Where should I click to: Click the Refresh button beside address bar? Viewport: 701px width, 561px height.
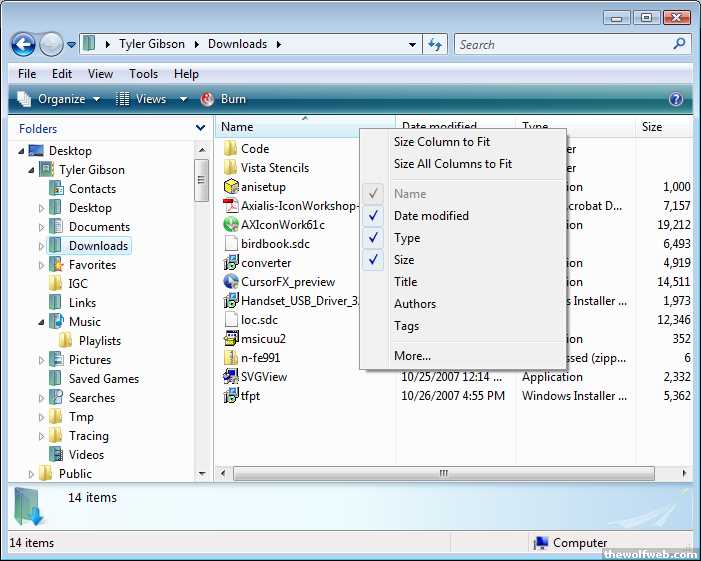point(435,44)
